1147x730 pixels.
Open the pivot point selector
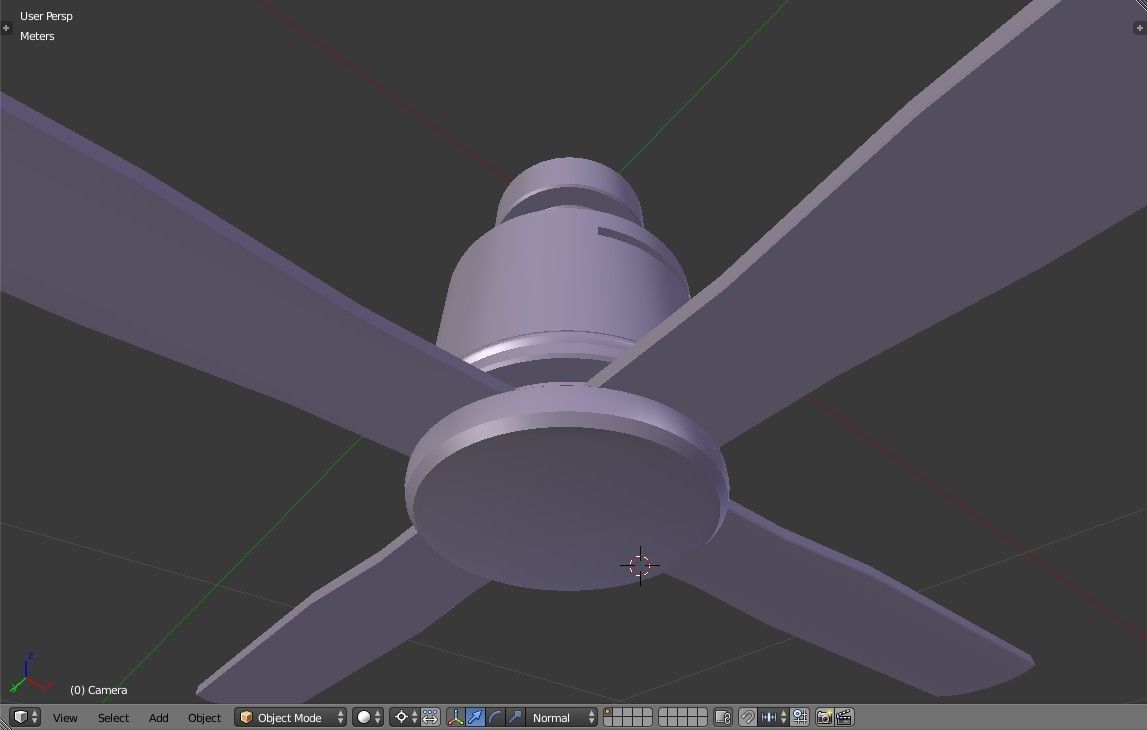(x=405, y=718)
